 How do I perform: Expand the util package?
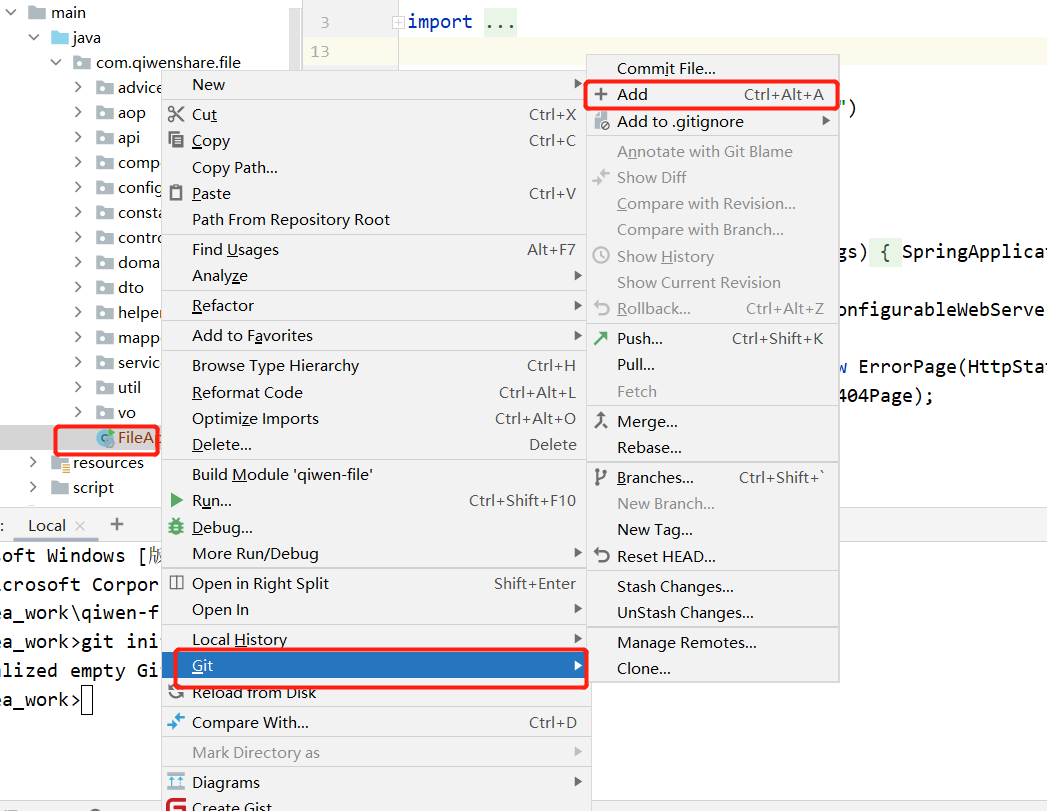tap(78, 387)
